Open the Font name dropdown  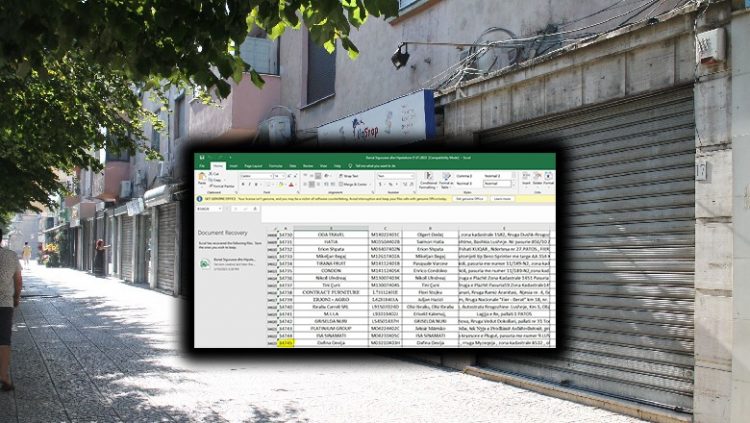[x=271, y=176]
